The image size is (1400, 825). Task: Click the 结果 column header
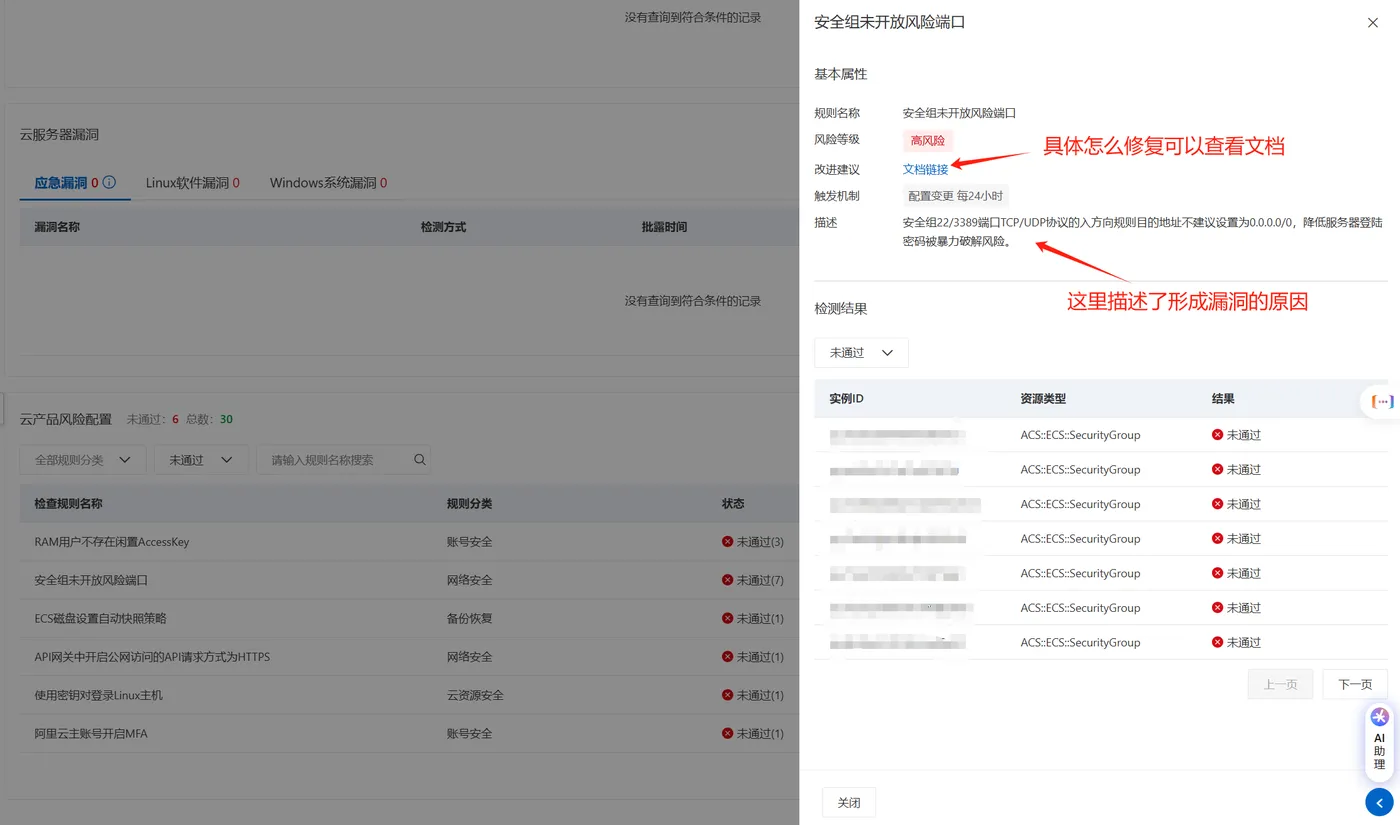(1223, 399)
